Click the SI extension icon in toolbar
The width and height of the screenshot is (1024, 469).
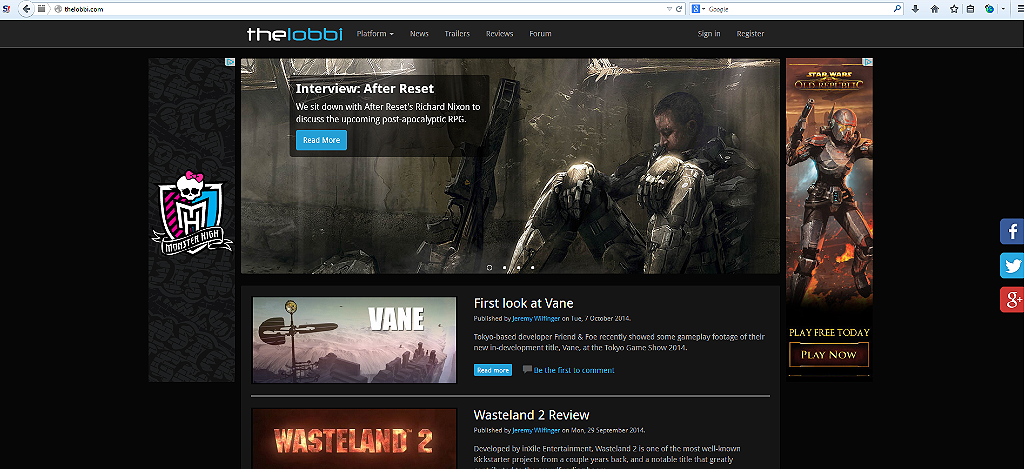point(7,9)
